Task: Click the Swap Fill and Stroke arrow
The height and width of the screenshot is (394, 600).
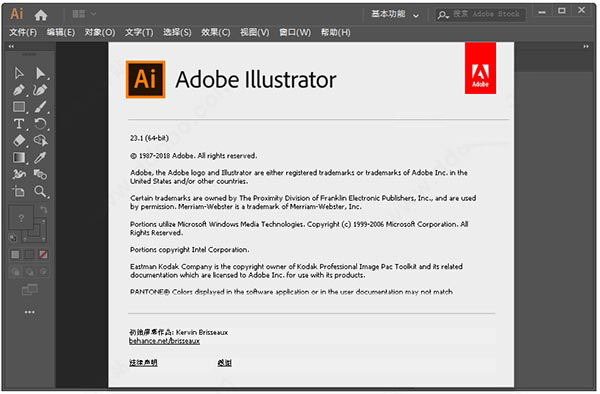Action: 44,210
